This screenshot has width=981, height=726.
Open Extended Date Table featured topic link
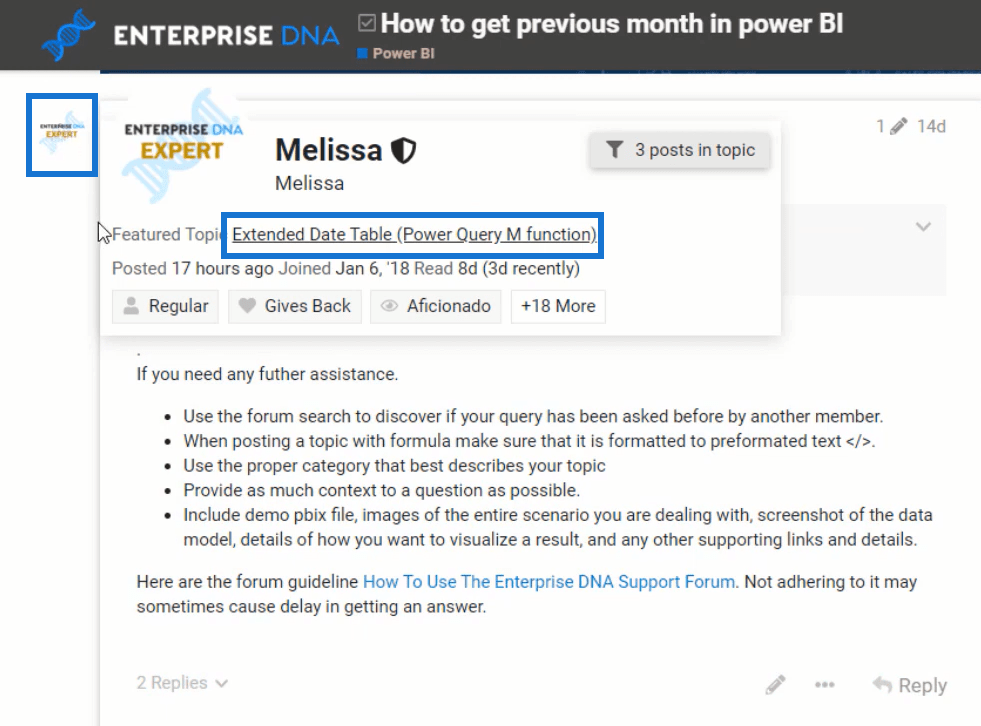[x=414, y=234]
